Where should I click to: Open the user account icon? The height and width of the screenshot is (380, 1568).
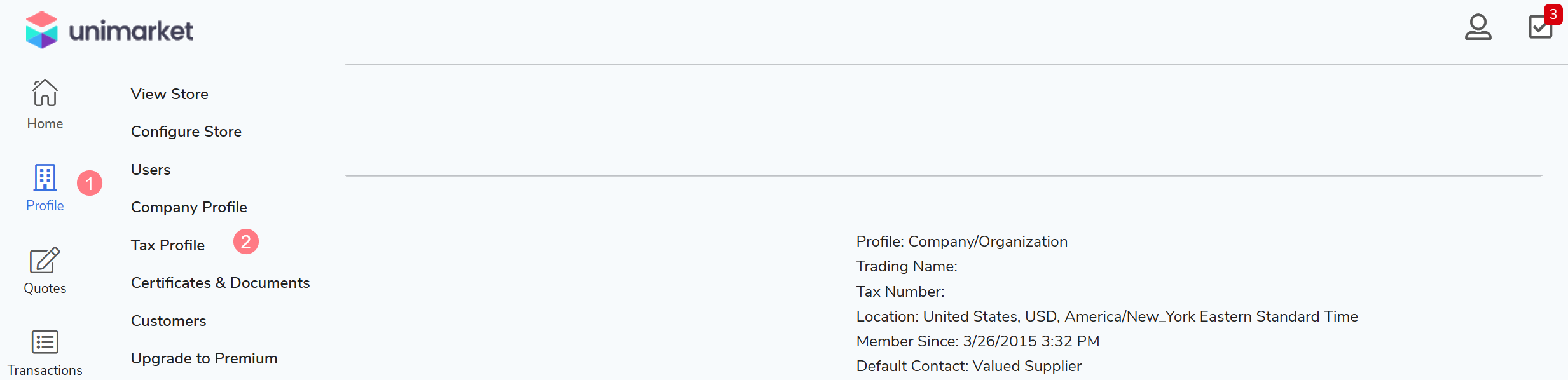pyautogui.click(x=1478, y=27)
